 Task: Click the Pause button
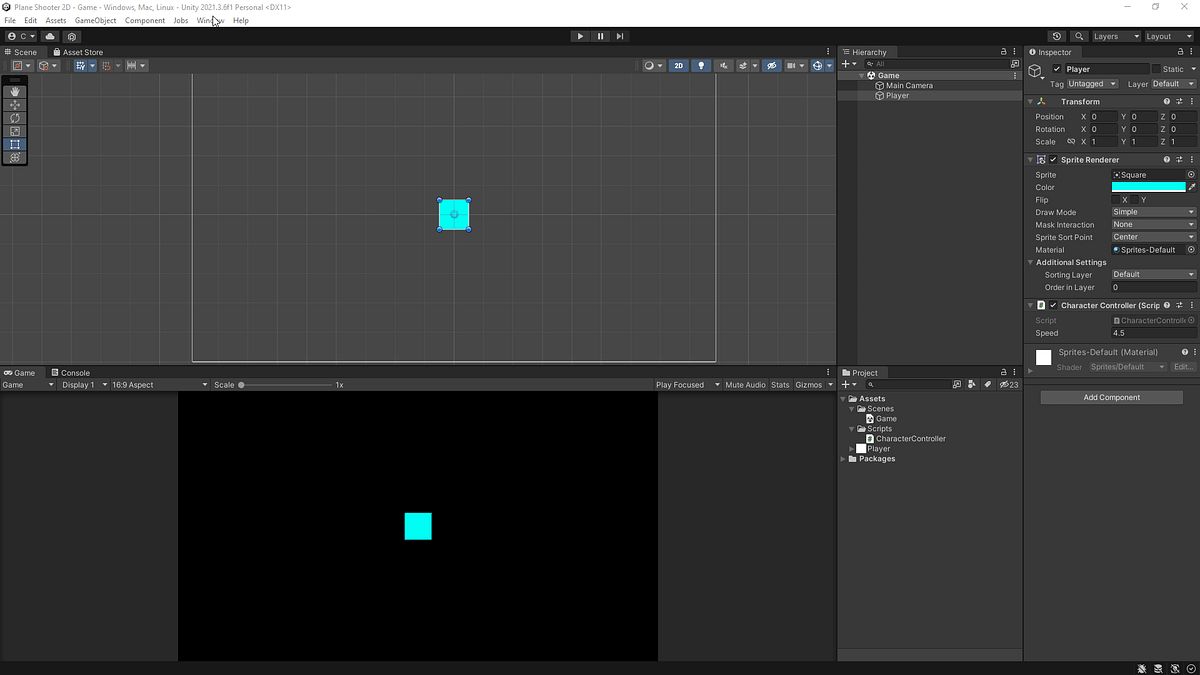(600, 36)
